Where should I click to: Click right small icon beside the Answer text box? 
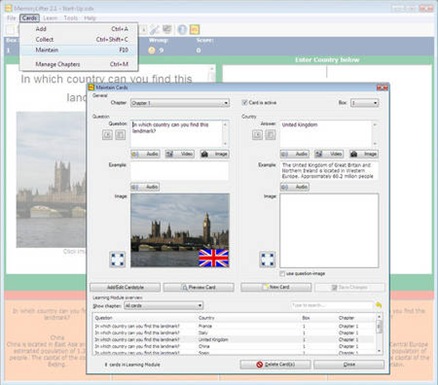(x=270, y=135)
